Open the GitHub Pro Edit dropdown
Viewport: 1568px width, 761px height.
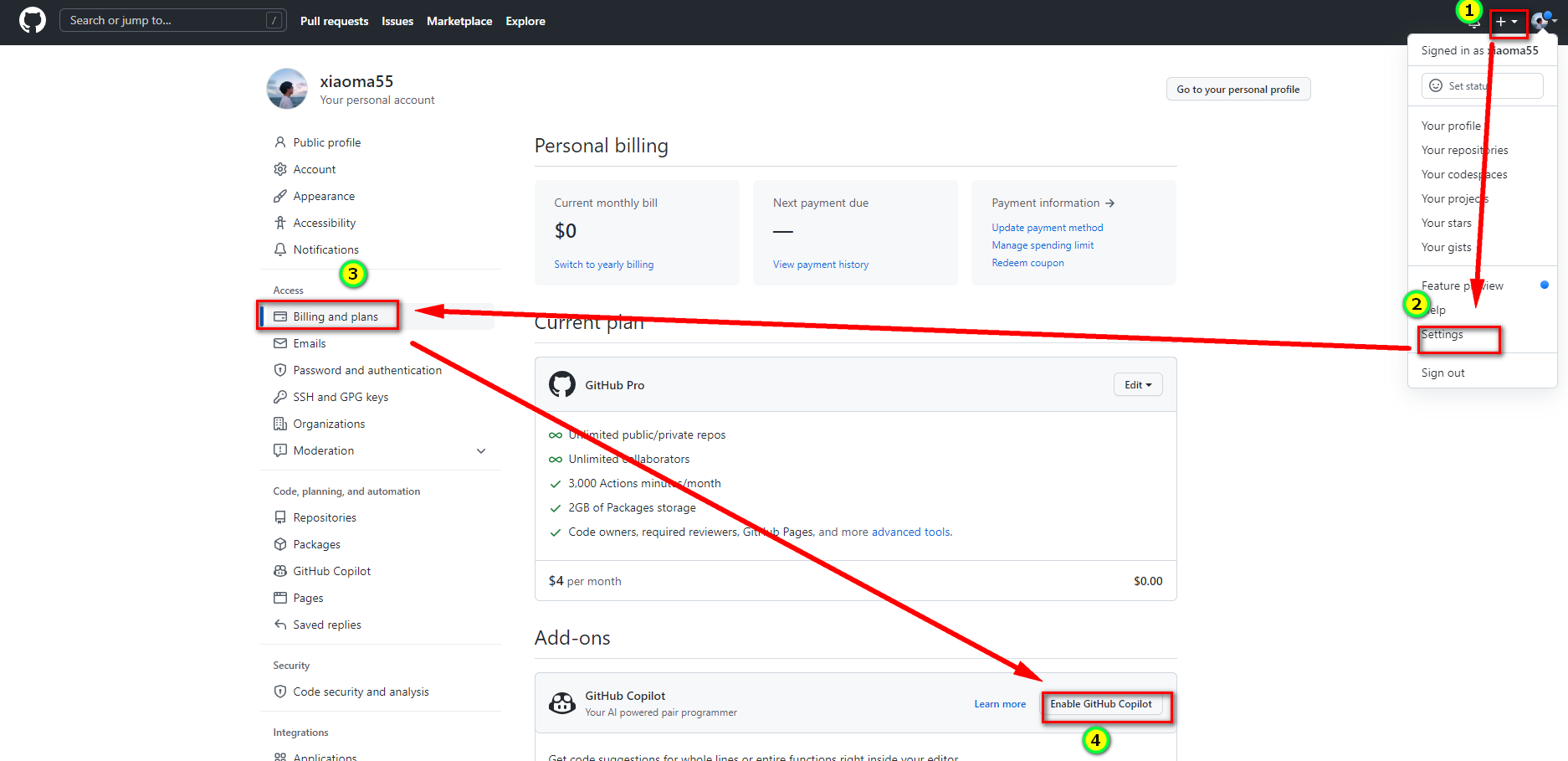[x=1137, y=385]
